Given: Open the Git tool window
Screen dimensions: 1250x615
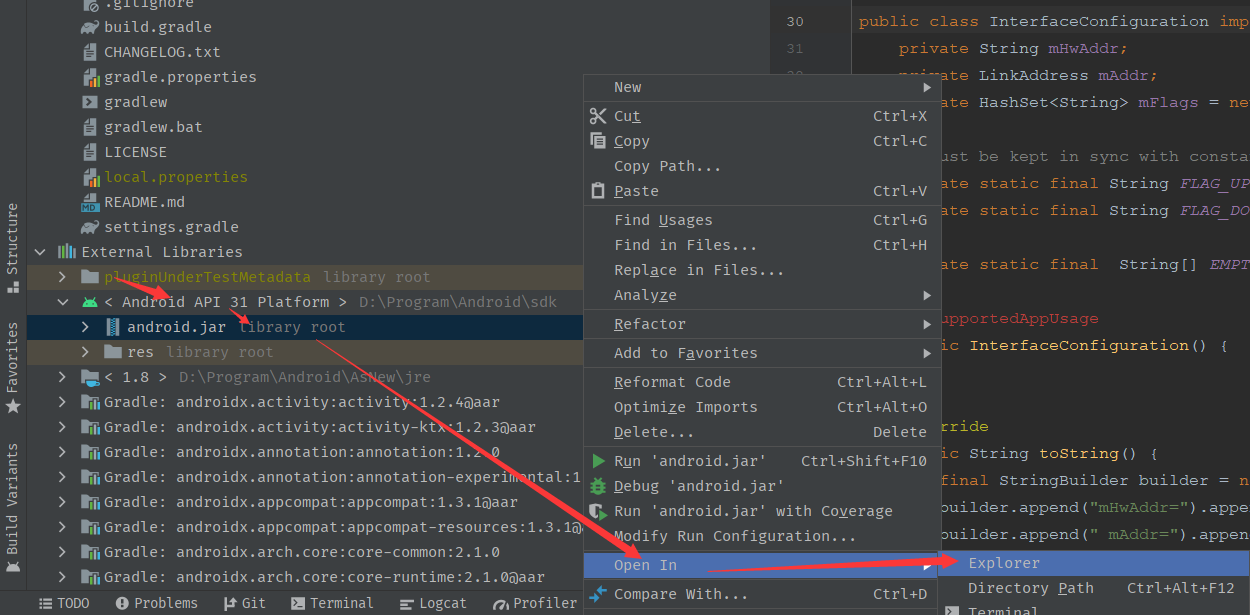Looking at the screenshot, I should (244, 603).
